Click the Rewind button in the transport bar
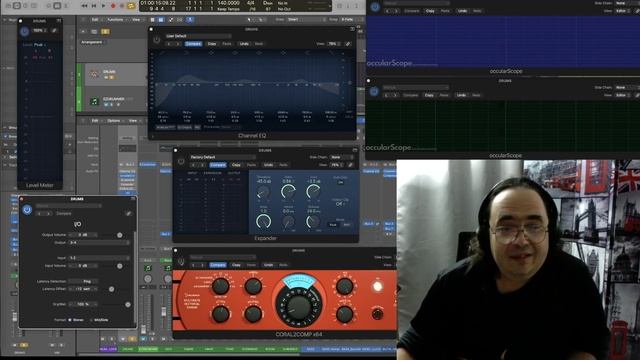Image resolution: width=640 pixels, height=360 pixels. click(84, 6)
